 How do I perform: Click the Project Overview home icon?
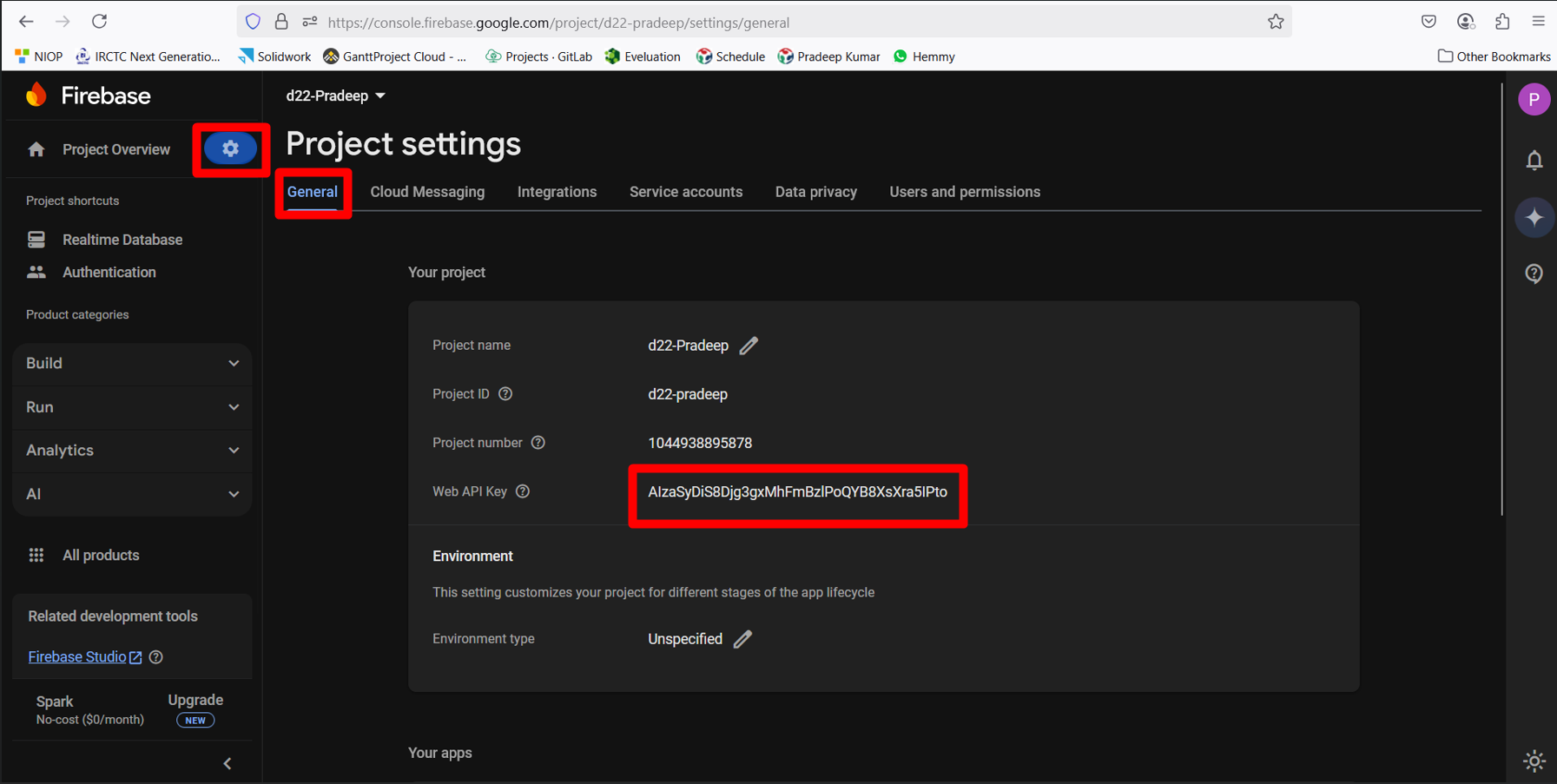point(36,149)
